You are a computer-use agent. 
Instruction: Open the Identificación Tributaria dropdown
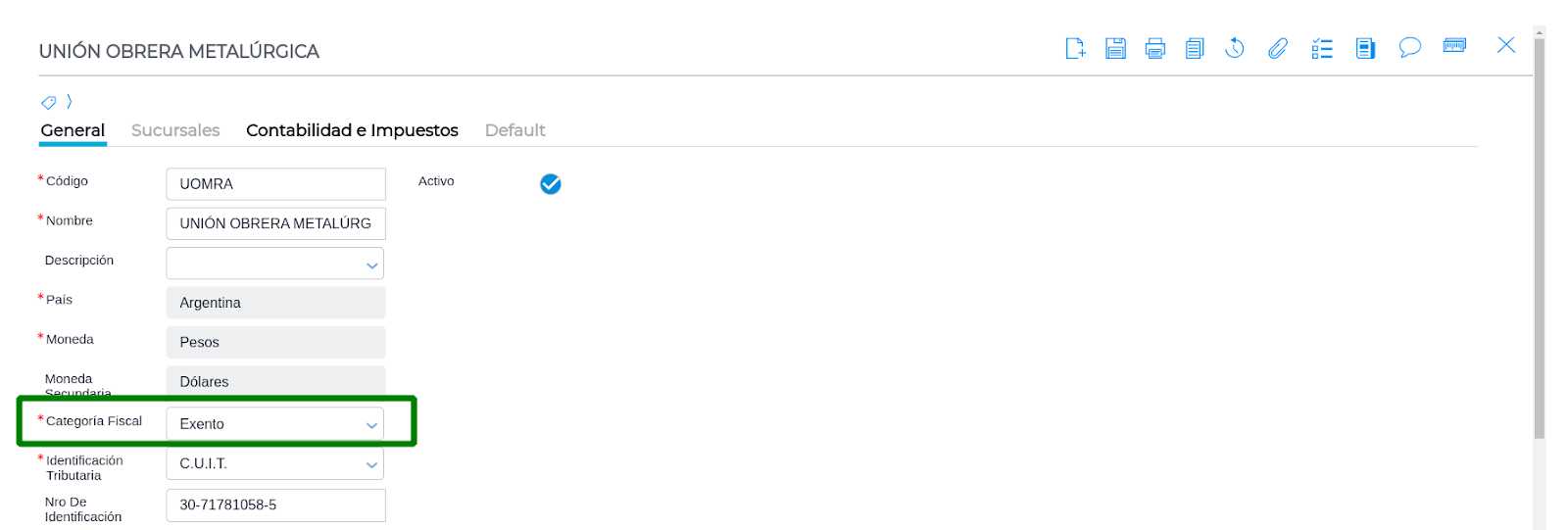click(371, 464)
